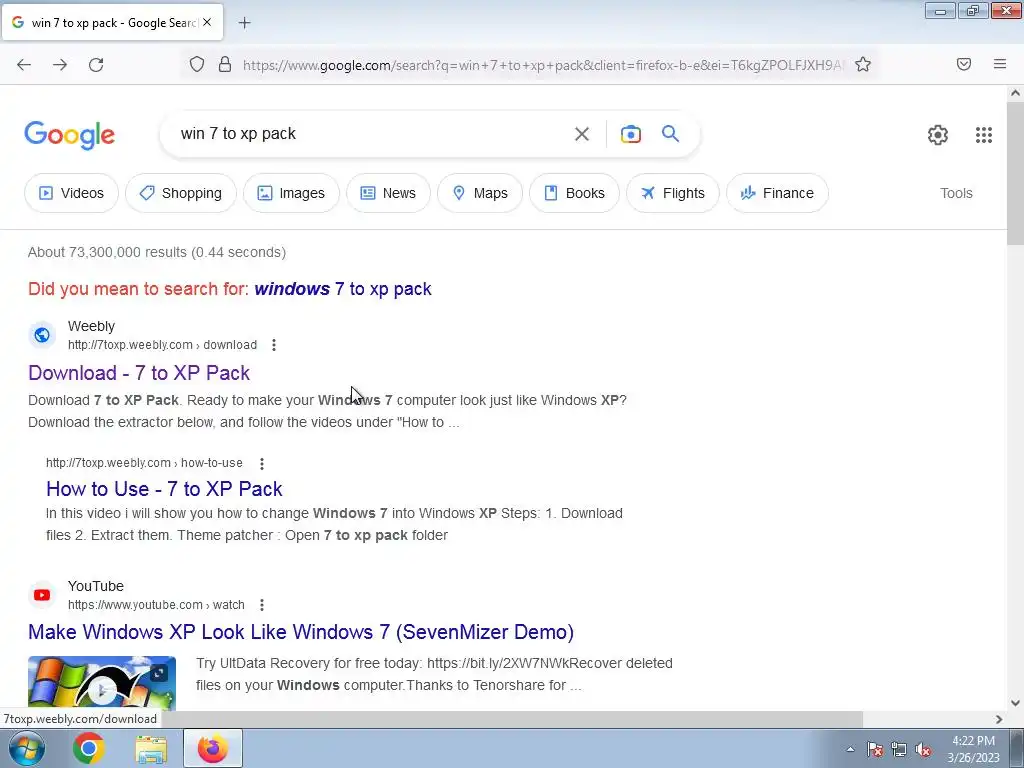This screenshot has height=768, width=1024.
Task: Open 'Download - 7 to XP Pack' link
Action: tap(139, 373)
